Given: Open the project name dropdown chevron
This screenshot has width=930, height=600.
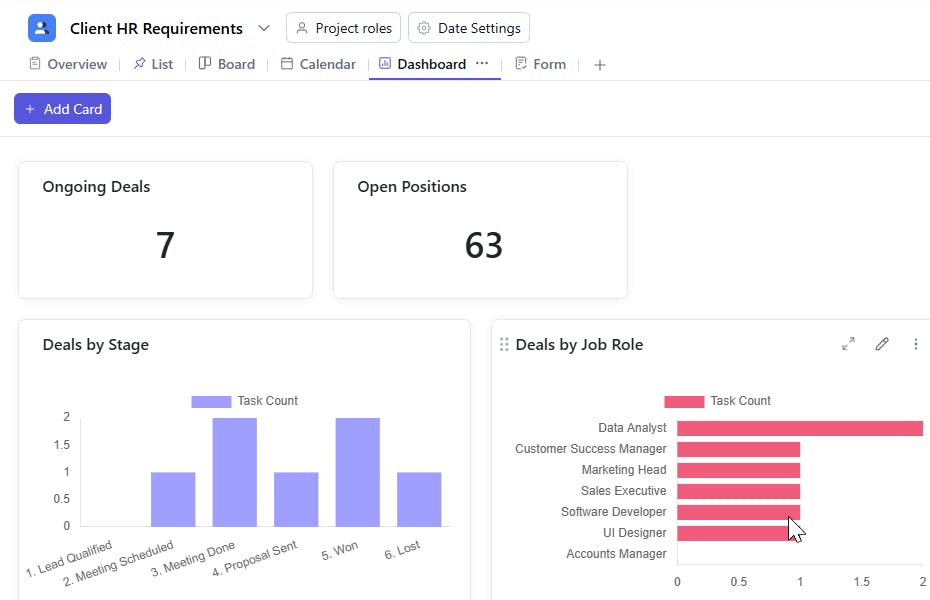Looking at the screenshot, I should pos(264,28).
